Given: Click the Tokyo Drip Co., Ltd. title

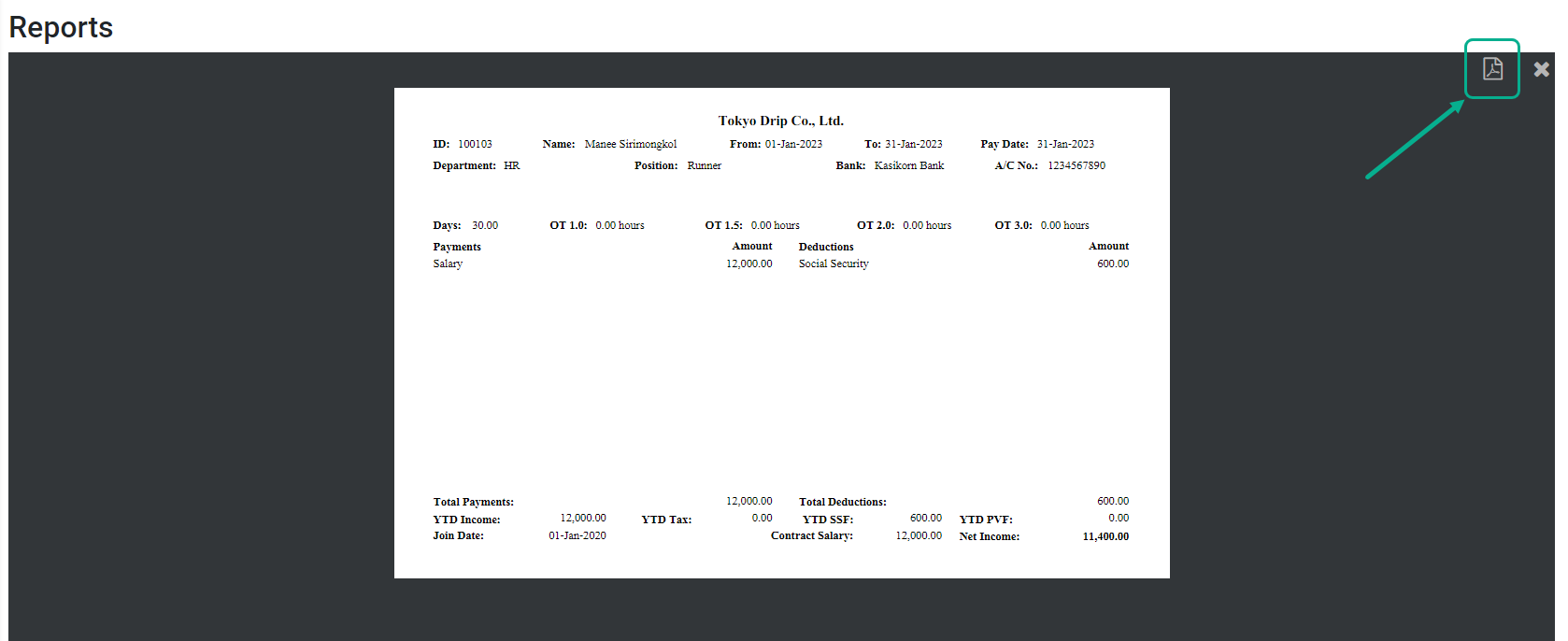Looking at the screenshot, I should click(x=781, y=121).
